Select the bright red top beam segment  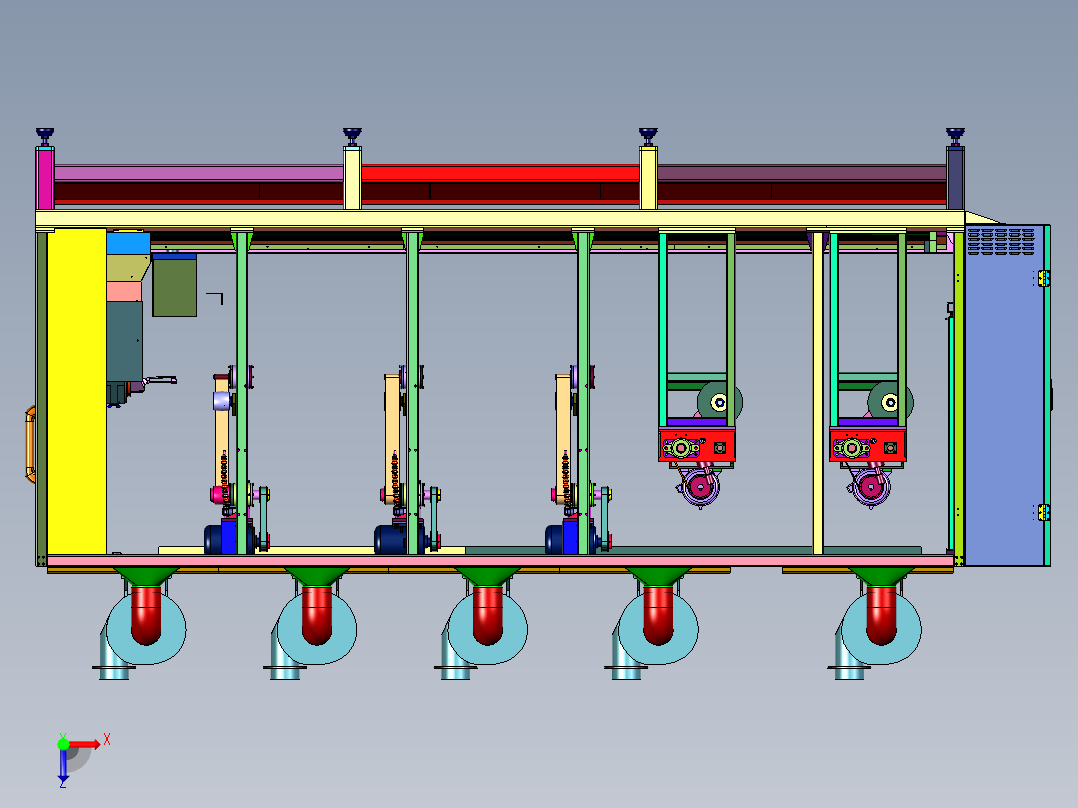[500, 172]
